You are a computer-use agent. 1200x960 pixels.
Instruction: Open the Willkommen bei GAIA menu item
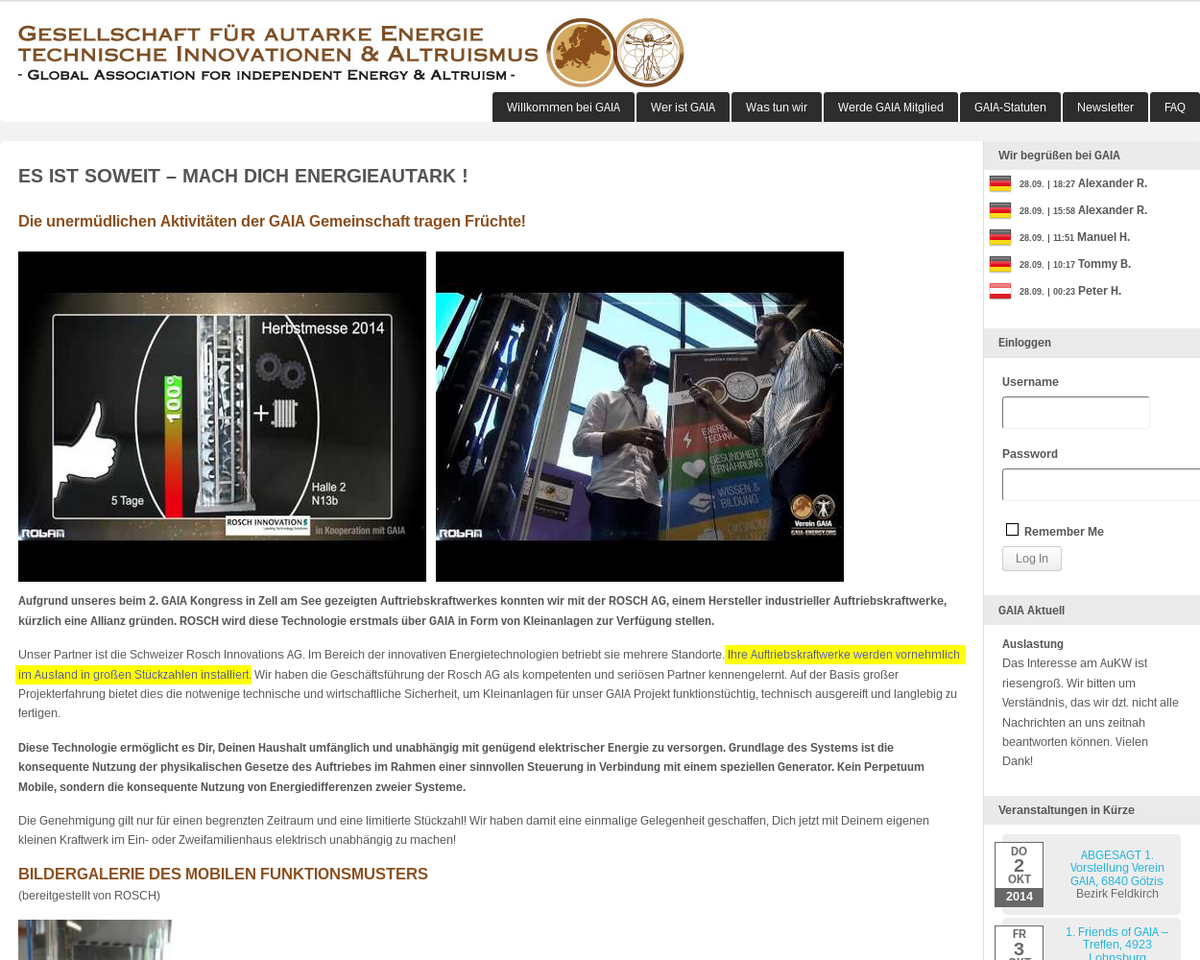tap(563, 107)
